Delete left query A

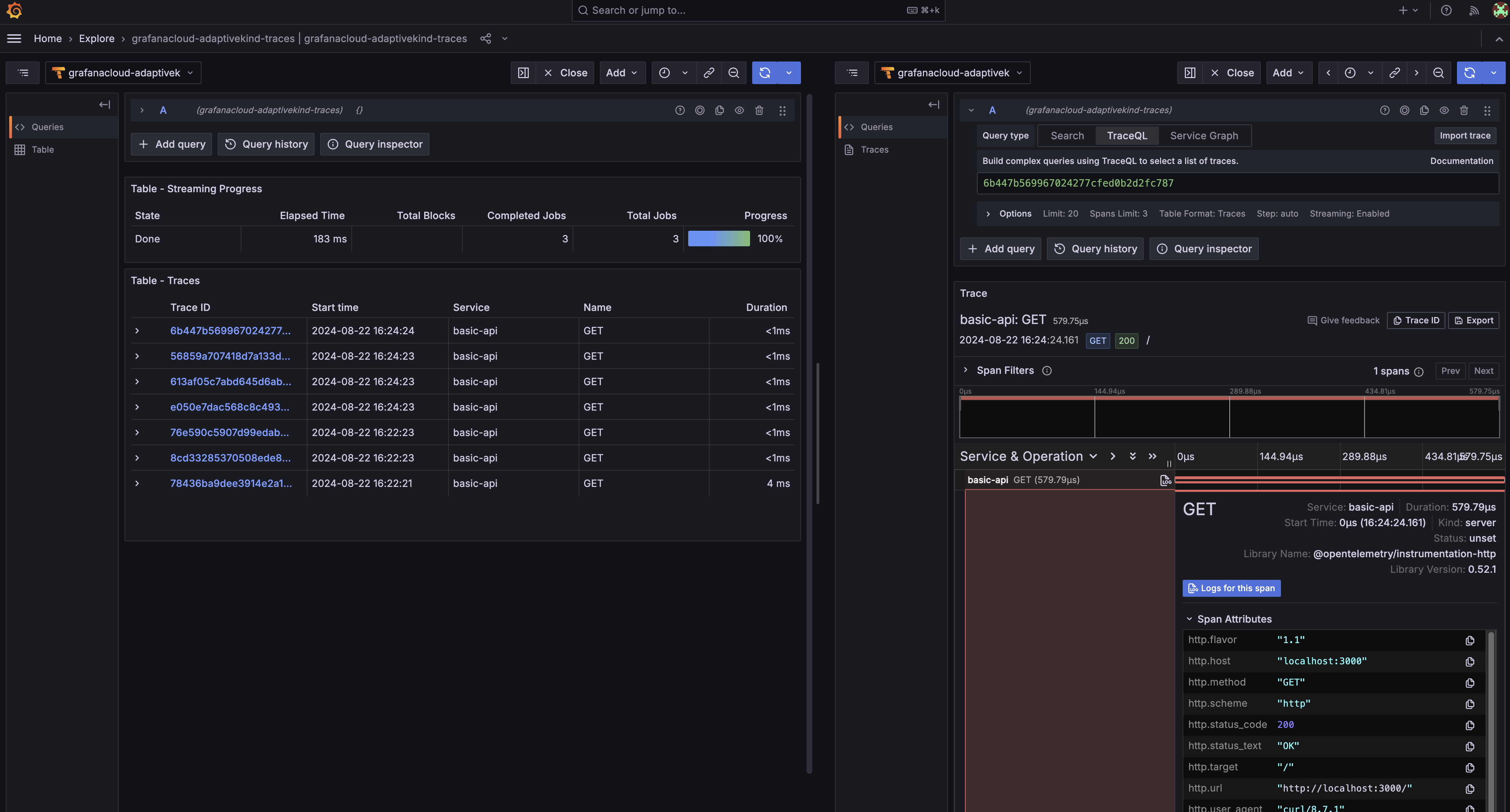click(759, 110)
